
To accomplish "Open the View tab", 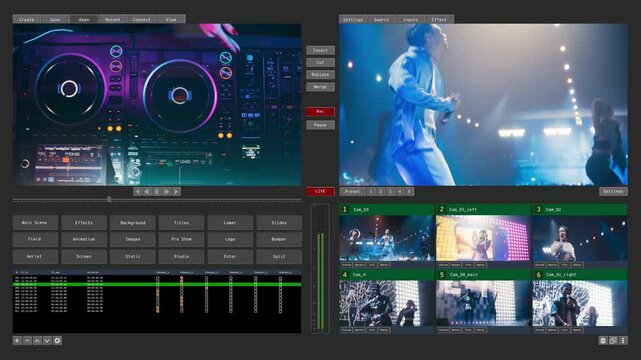I will pyautogui.click(x=171, y=19).
